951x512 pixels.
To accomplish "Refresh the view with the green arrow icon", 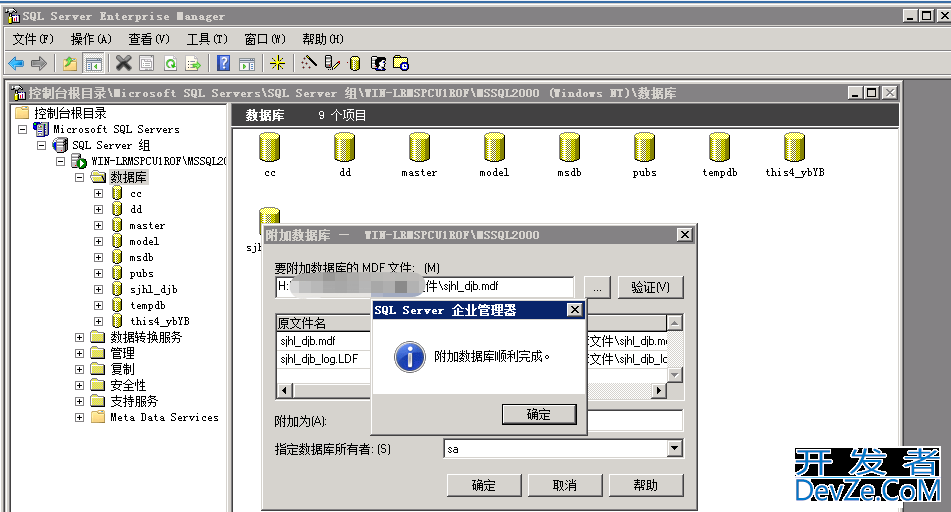I will click(170, 63).
